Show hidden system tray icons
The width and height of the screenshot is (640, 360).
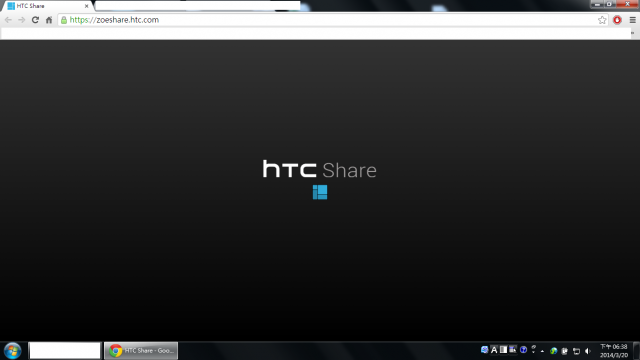click(x=542, y=351)
